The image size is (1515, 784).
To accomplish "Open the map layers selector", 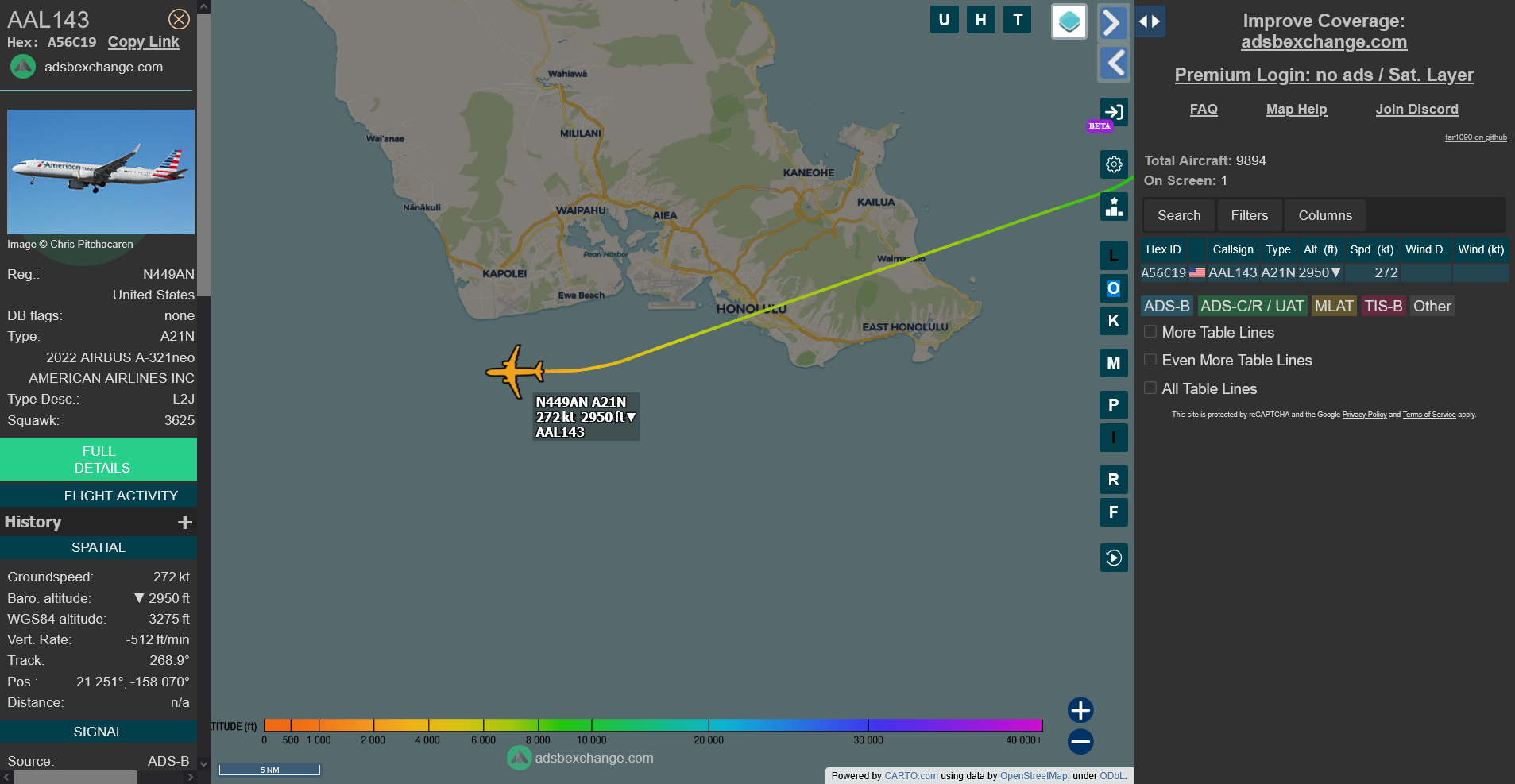I will [1069, 21].
